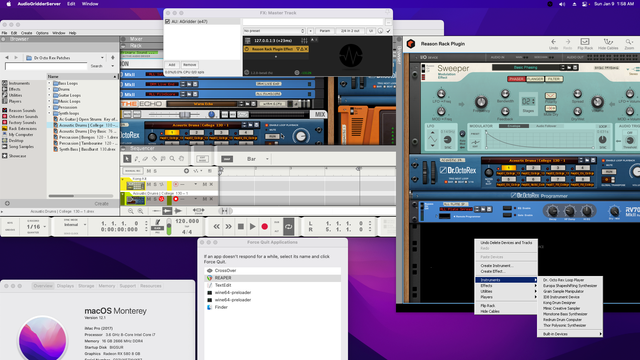Open Players in the Browser sidebar
Viewport: 640px width, 360px height.
[x=15, y=101]
